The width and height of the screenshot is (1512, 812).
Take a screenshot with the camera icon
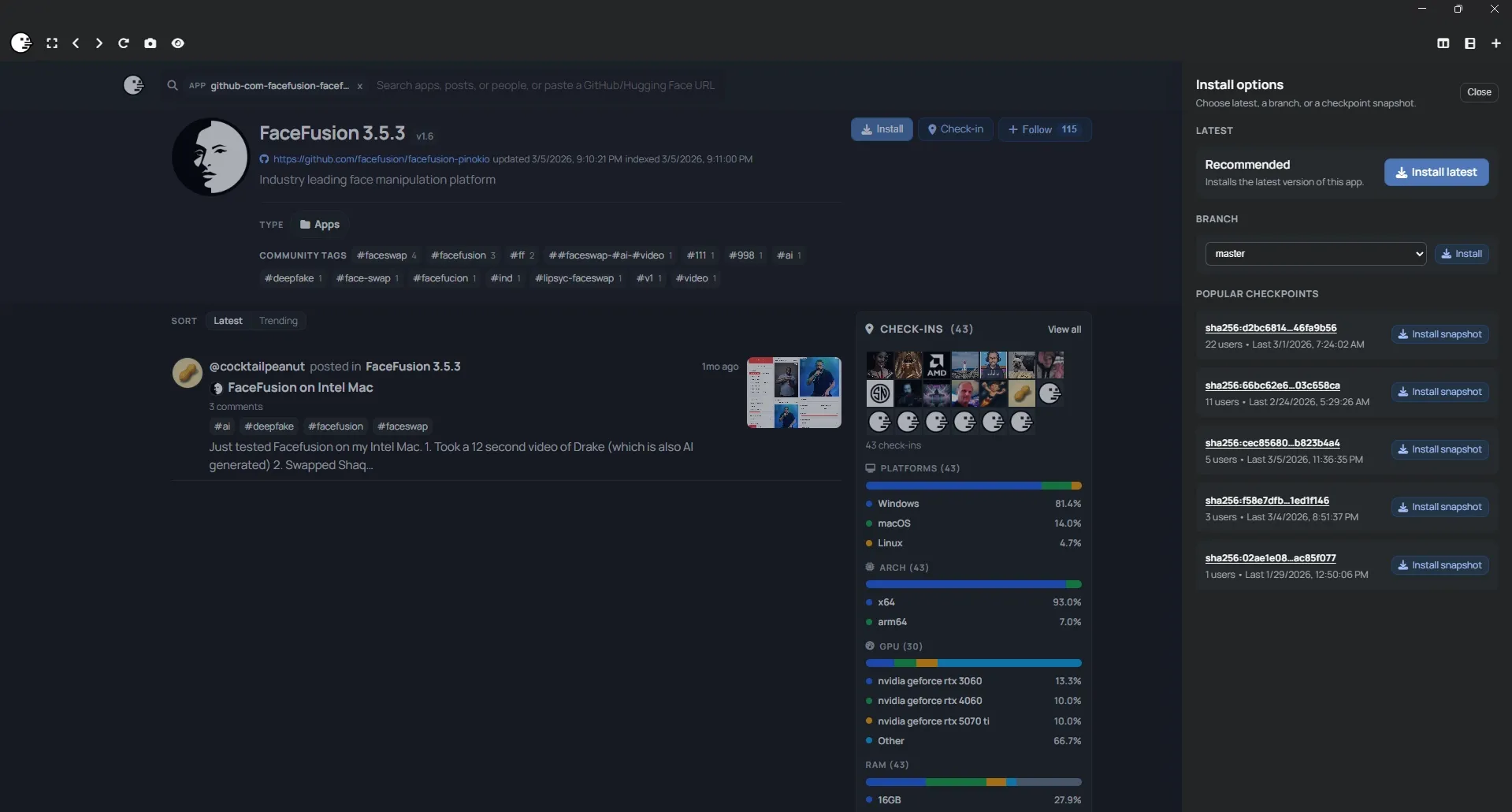point(150,43)
